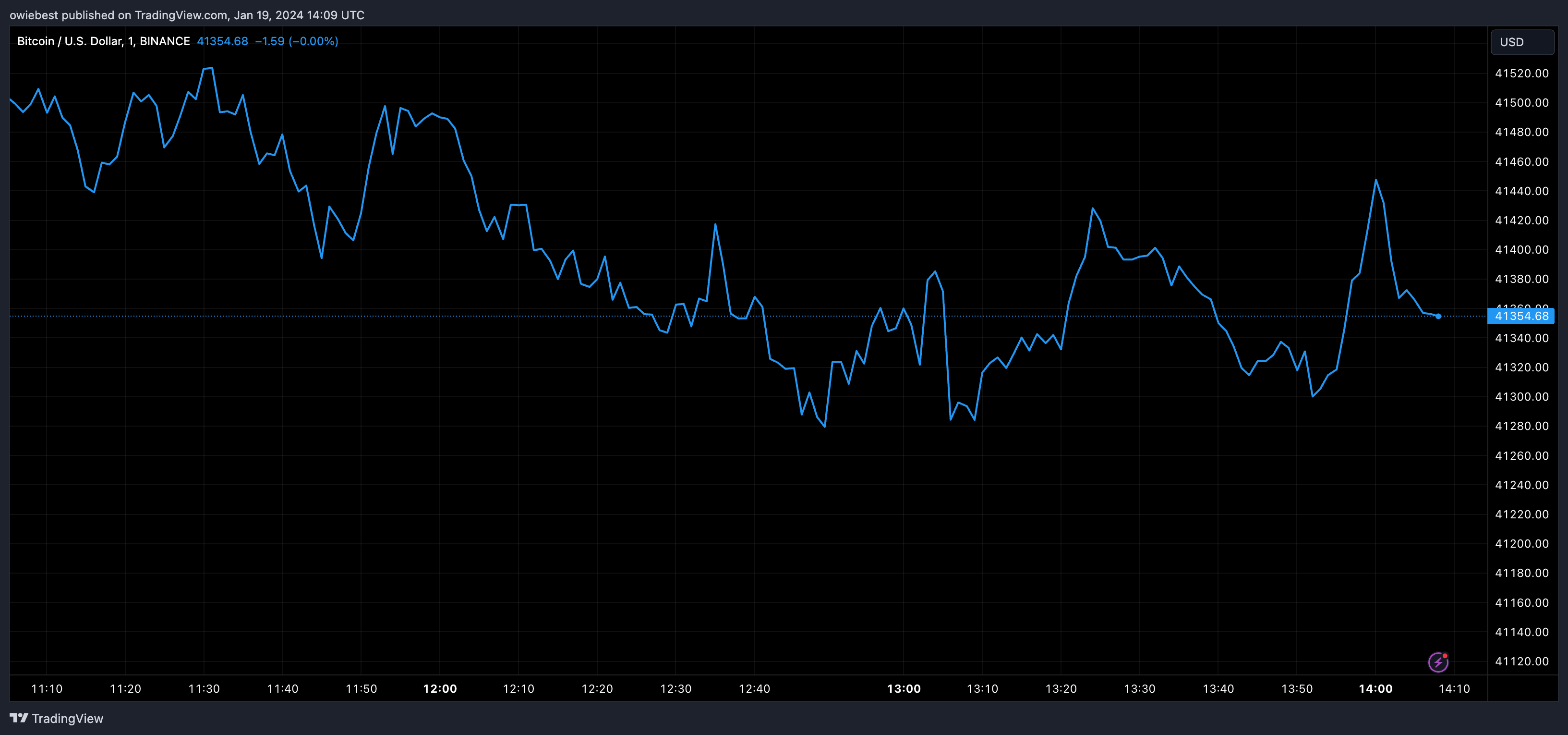Select the 13:00 time axis label
This screenshot has width=1568, height=735.
905,689
